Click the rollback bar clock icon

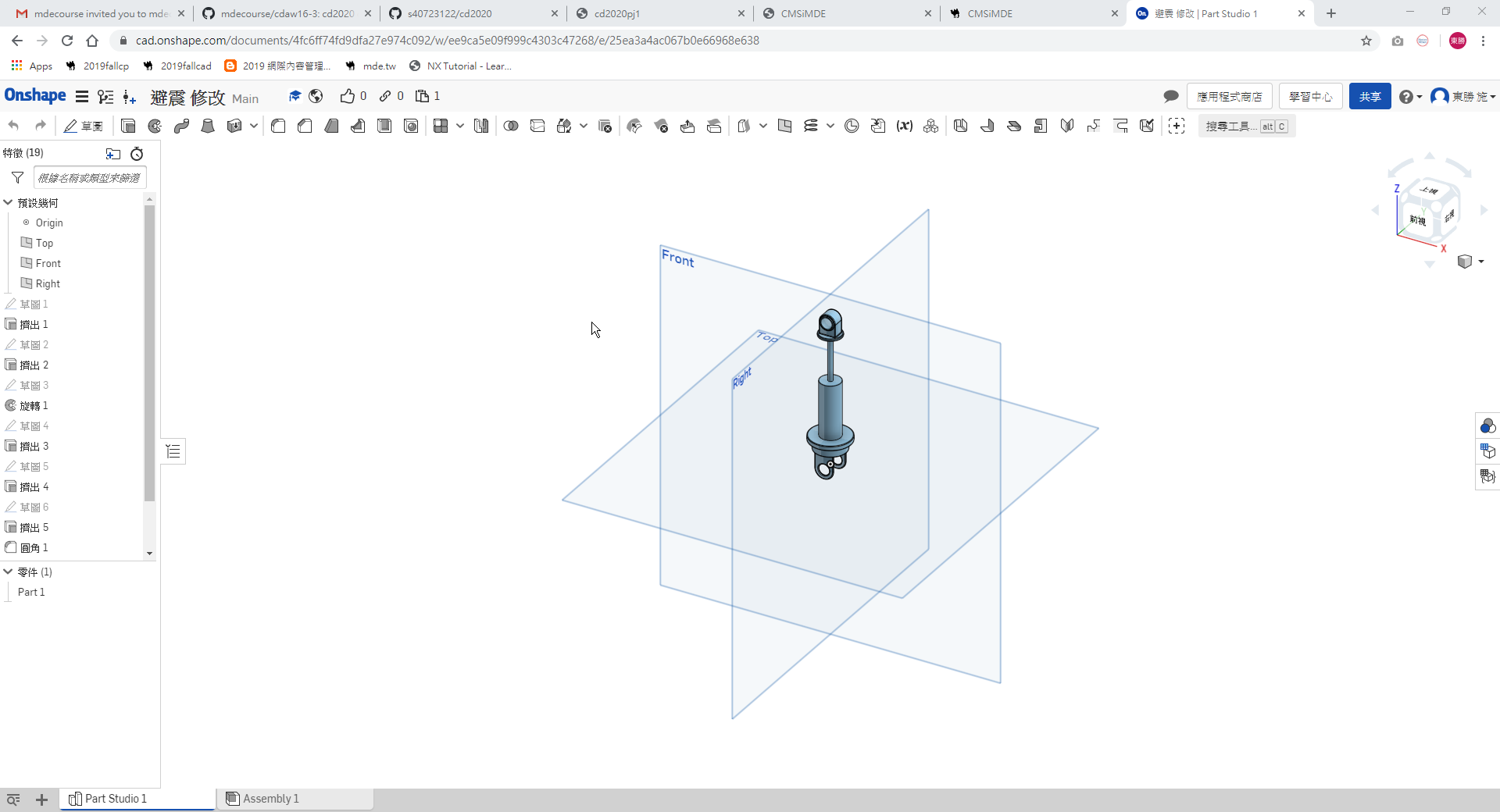[137, 154]
